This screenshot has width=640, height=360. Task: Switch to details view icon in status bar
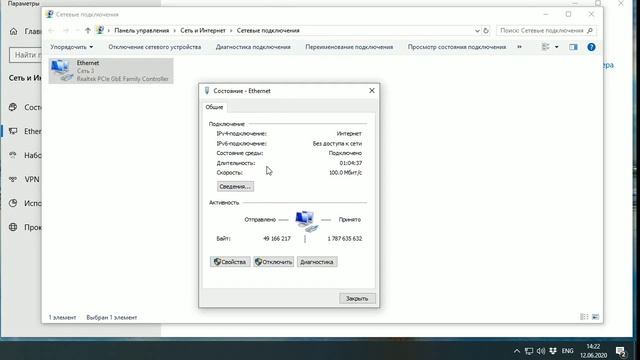click(584, 317)
